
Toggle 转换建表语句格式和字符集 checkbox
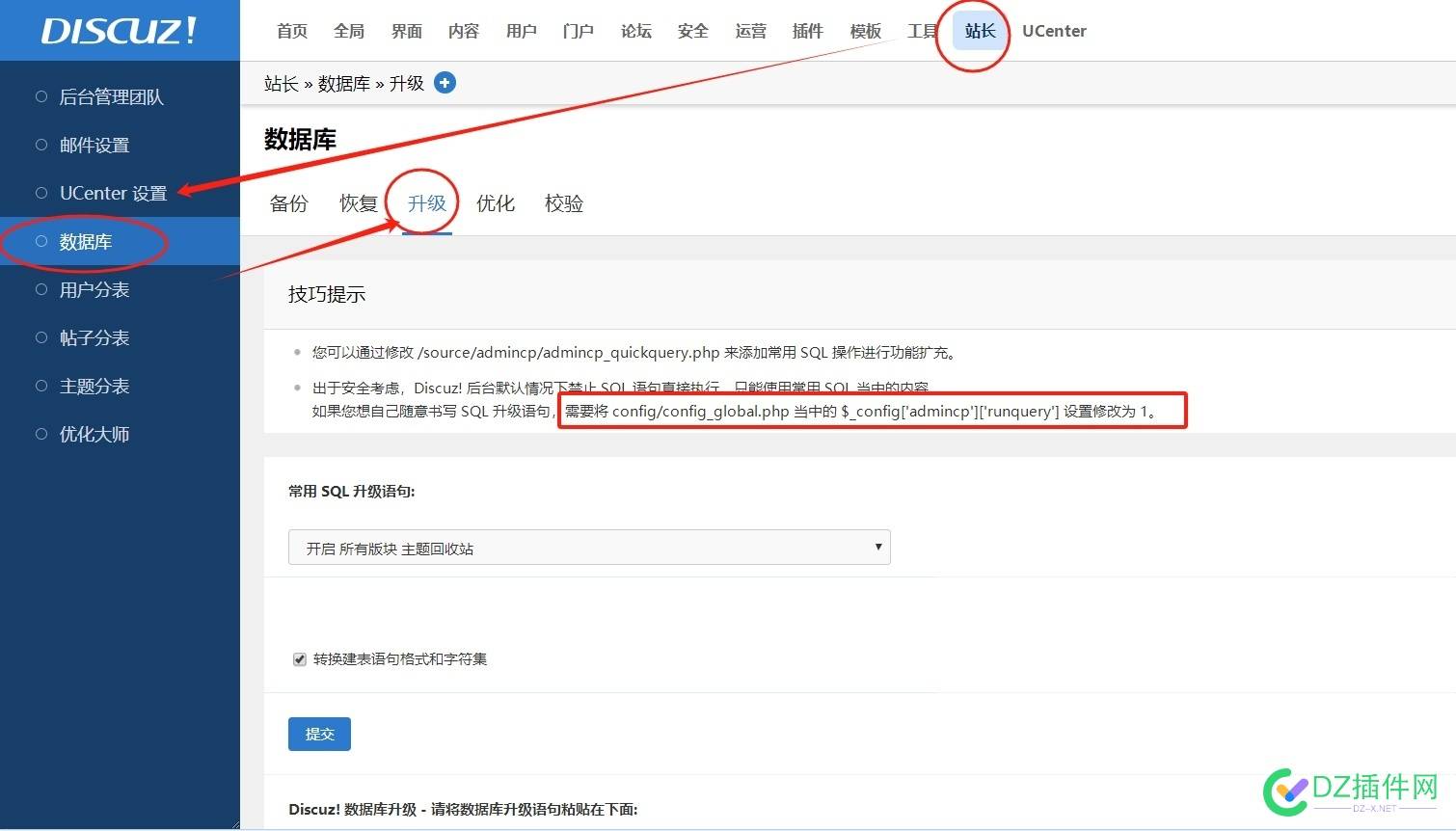click(x=300, y=659)
